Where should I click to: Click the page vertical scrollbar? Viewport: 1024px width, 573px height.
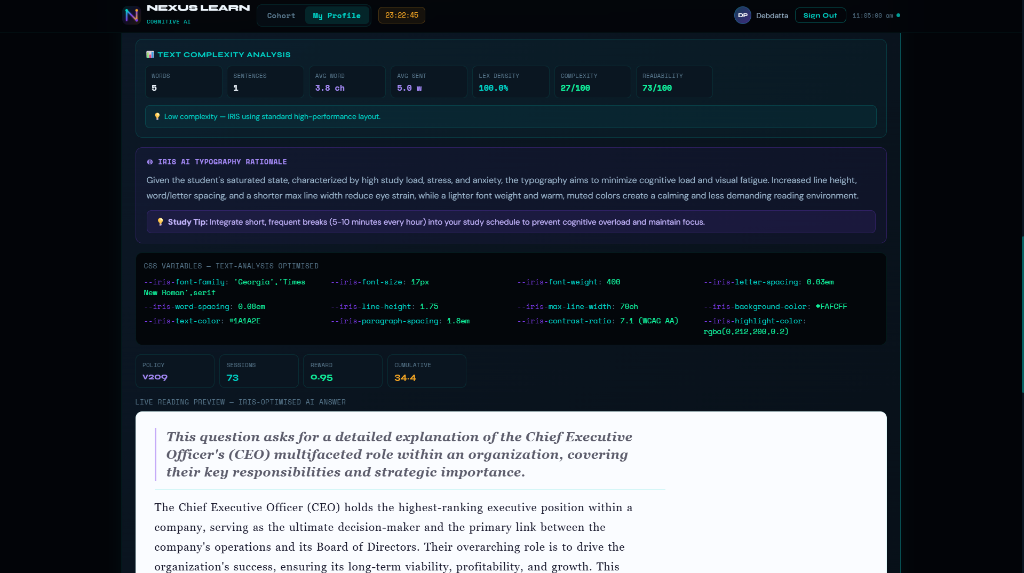[x=1022, y=314]
